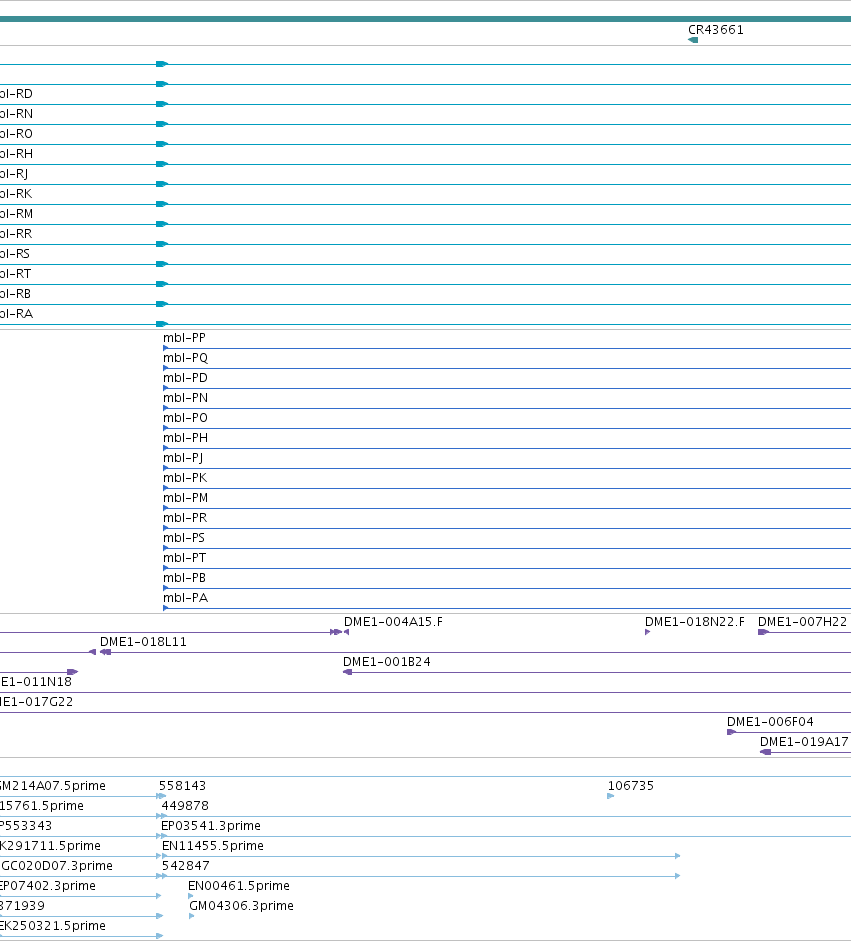Viewport: 851px width, 941px height.
Task: Select the 542847 insertion label
Action: [x=185, y=866]
